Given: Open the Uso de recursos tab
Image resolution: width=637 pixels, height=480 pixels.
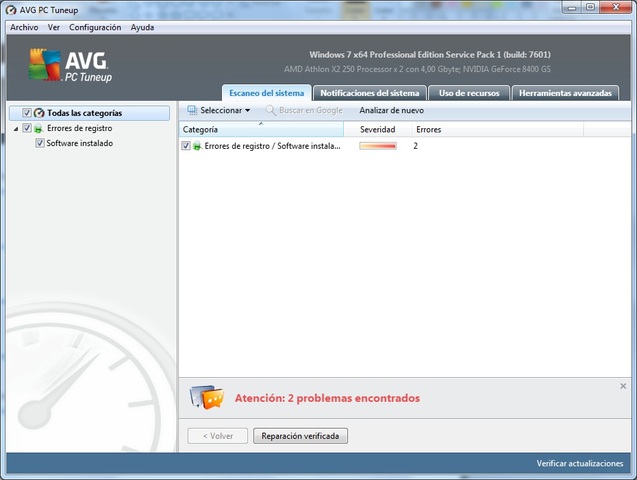Looking at the screenshot, I should coord(469,93).
